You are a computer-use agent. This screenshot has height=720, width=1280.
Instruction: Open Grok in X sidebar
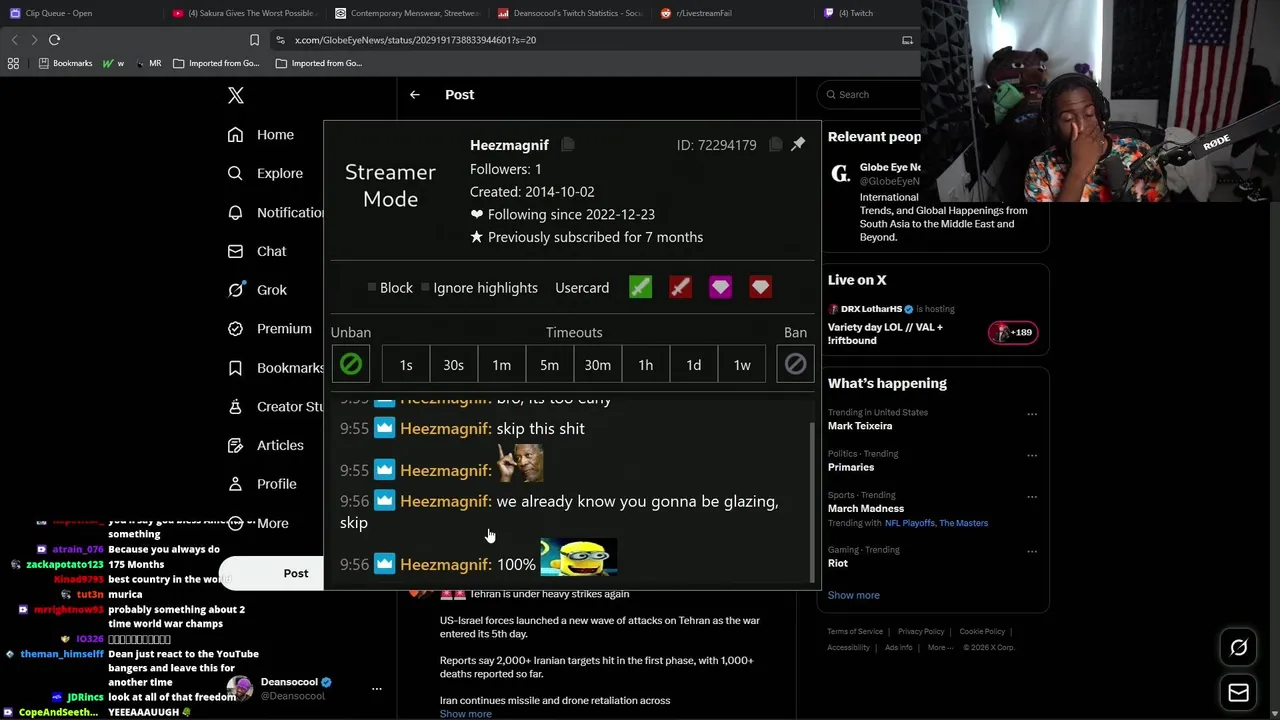[x=257, y=290]
